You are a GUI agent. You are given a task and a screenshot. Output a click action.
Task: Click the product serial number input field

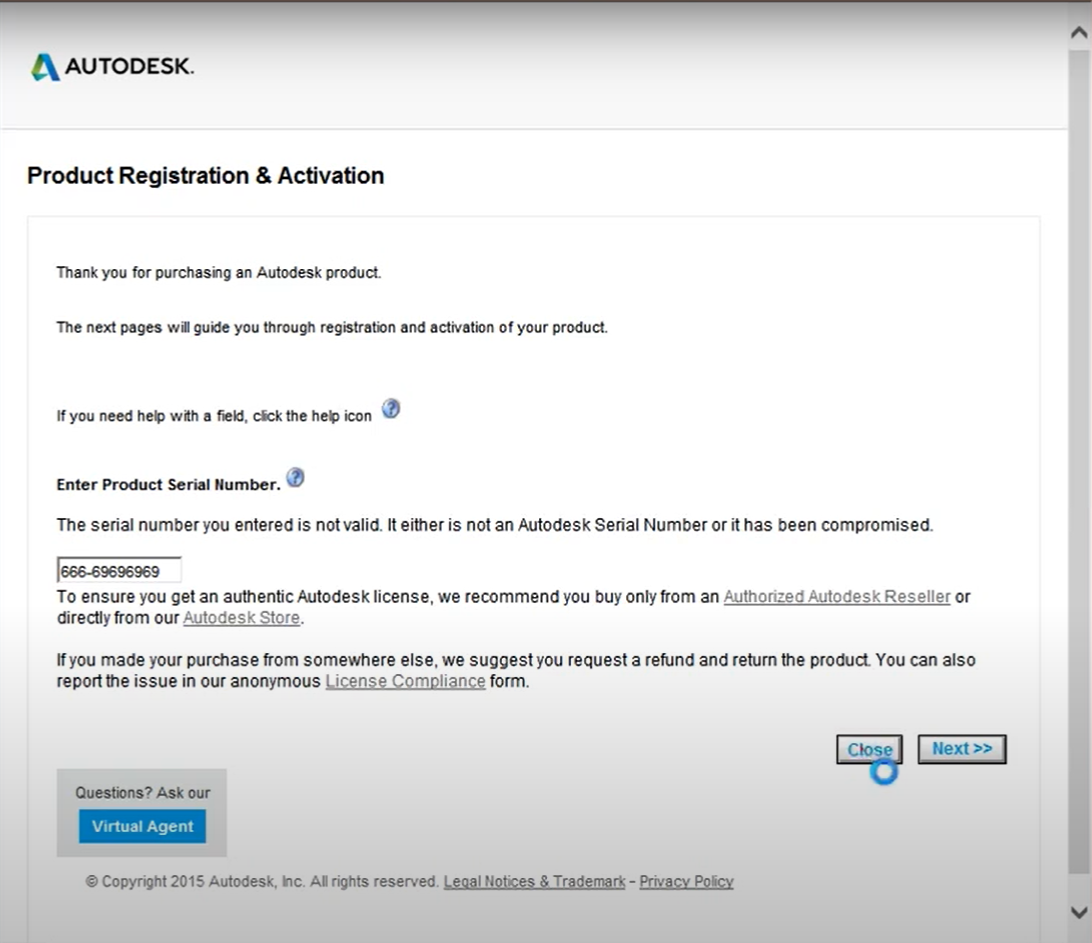[119, 571]
